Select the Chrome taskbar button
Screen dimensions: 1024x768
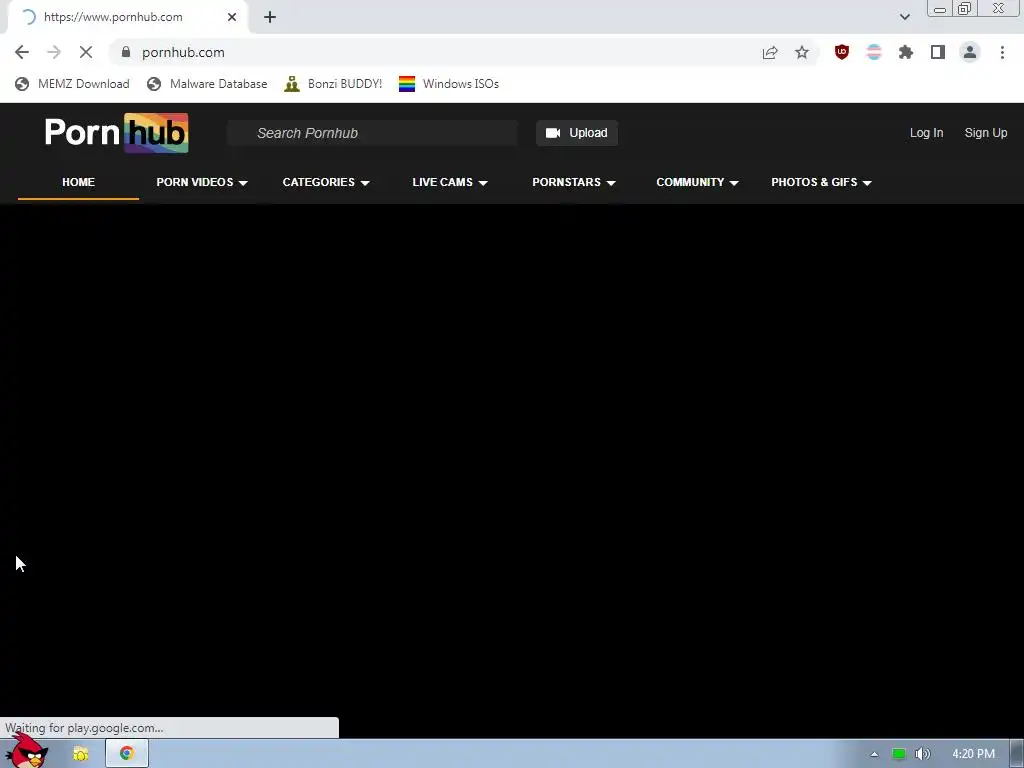[127, 754]
